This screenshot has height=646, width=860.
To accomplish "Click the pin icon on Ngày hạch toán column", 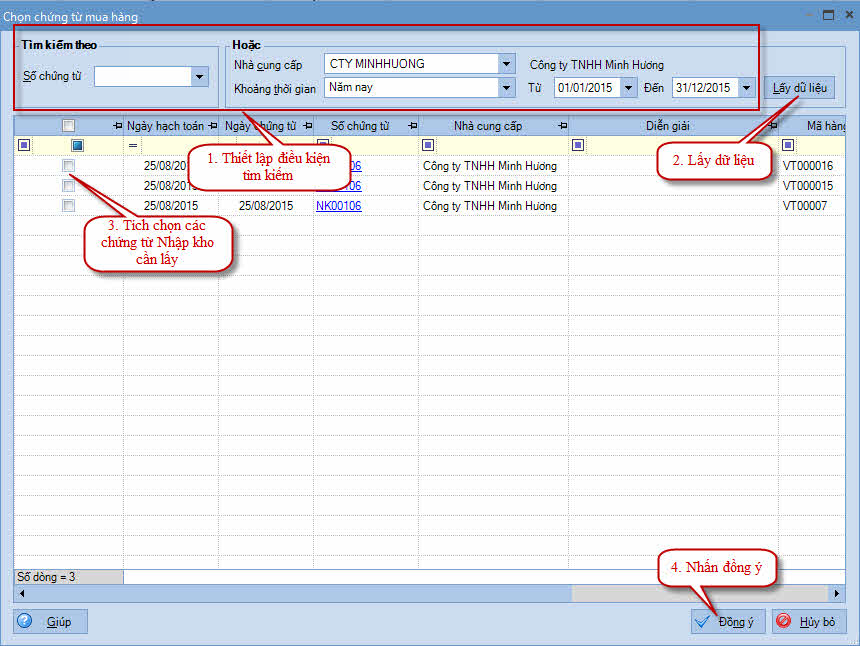I will click(x=211, y=126).
